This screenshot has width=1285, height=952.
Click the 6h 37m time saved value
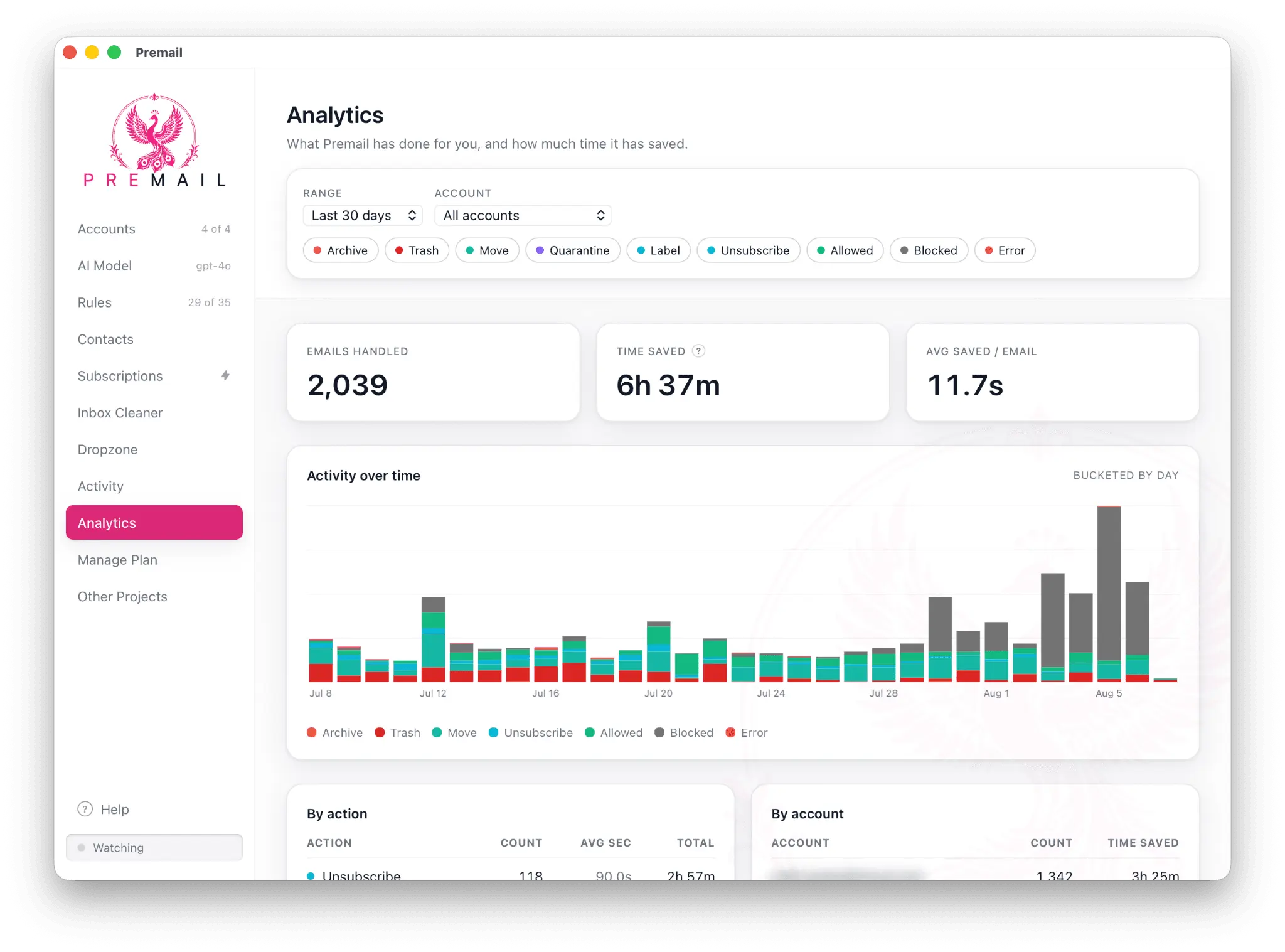[668, 385]
